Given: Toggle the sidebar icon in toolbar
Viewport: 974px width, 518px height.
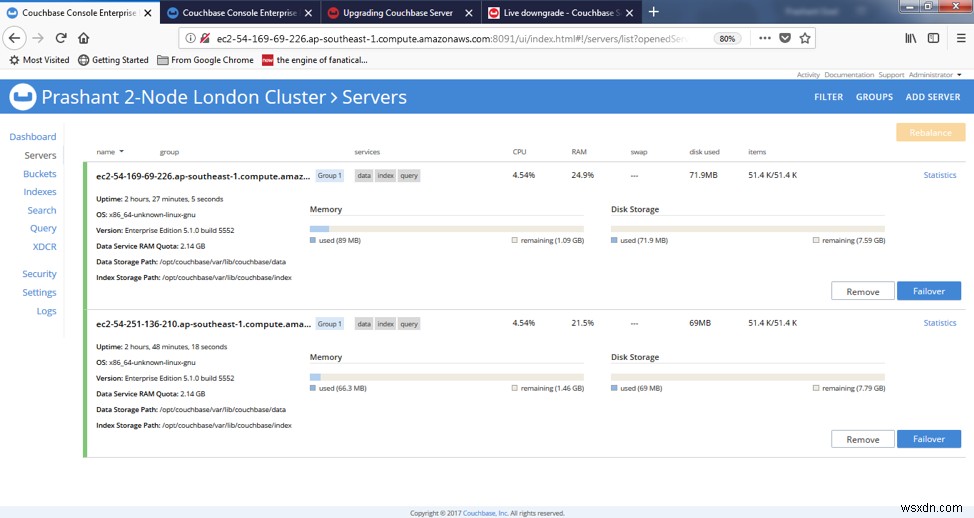Looking at the screenshot, I should [933, 38].
